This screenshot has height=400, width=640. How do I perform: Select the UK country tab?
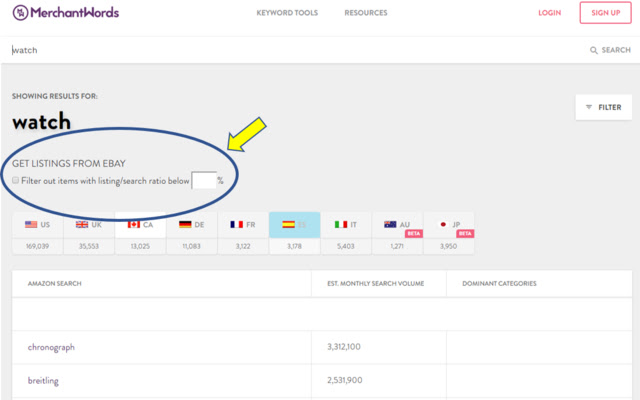[x=89, y=225]
